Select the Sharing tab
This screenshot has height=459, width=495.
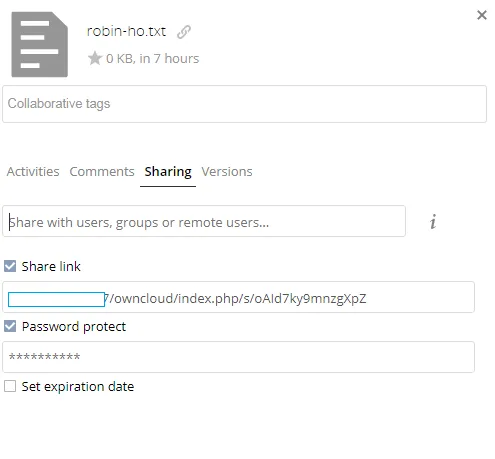(x=168, y=172)
